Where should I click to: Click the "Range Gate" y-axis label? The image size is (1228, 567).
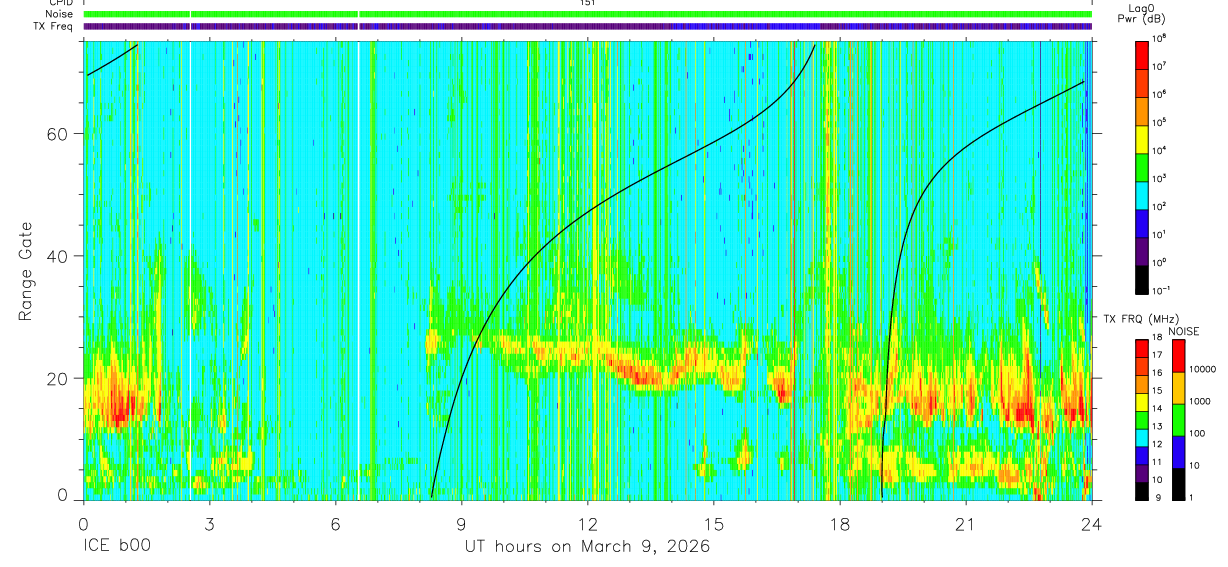(27, 269)
